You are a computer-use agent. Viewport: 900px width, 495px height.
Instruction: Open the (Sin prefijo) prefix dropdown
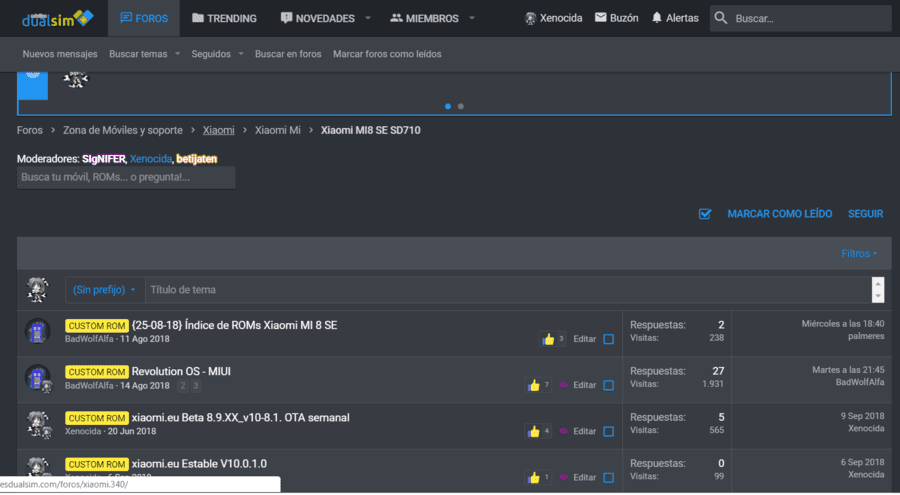click(104, 290)
